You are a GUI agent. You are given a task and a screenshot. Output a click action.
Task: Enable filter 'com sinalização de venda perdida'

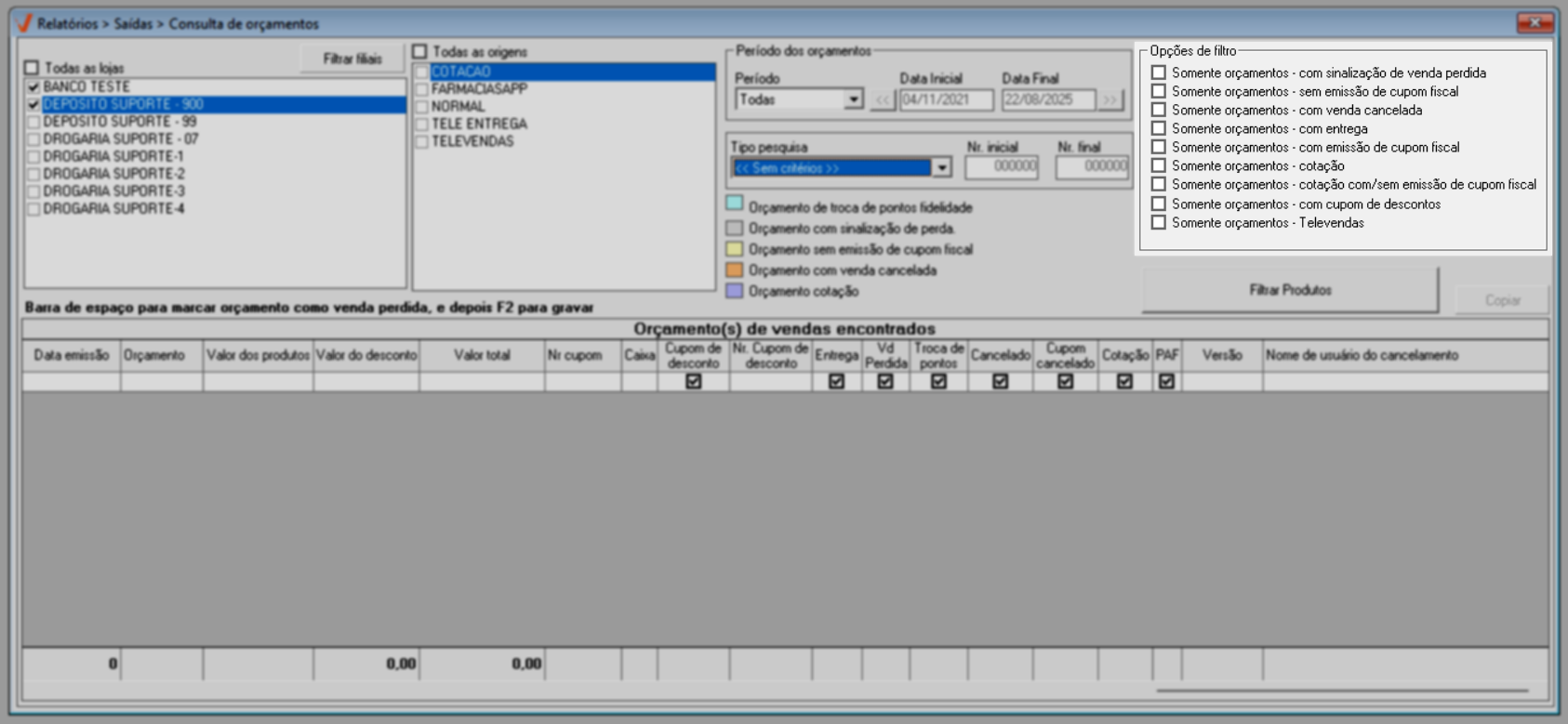(x=1159, y=72)
